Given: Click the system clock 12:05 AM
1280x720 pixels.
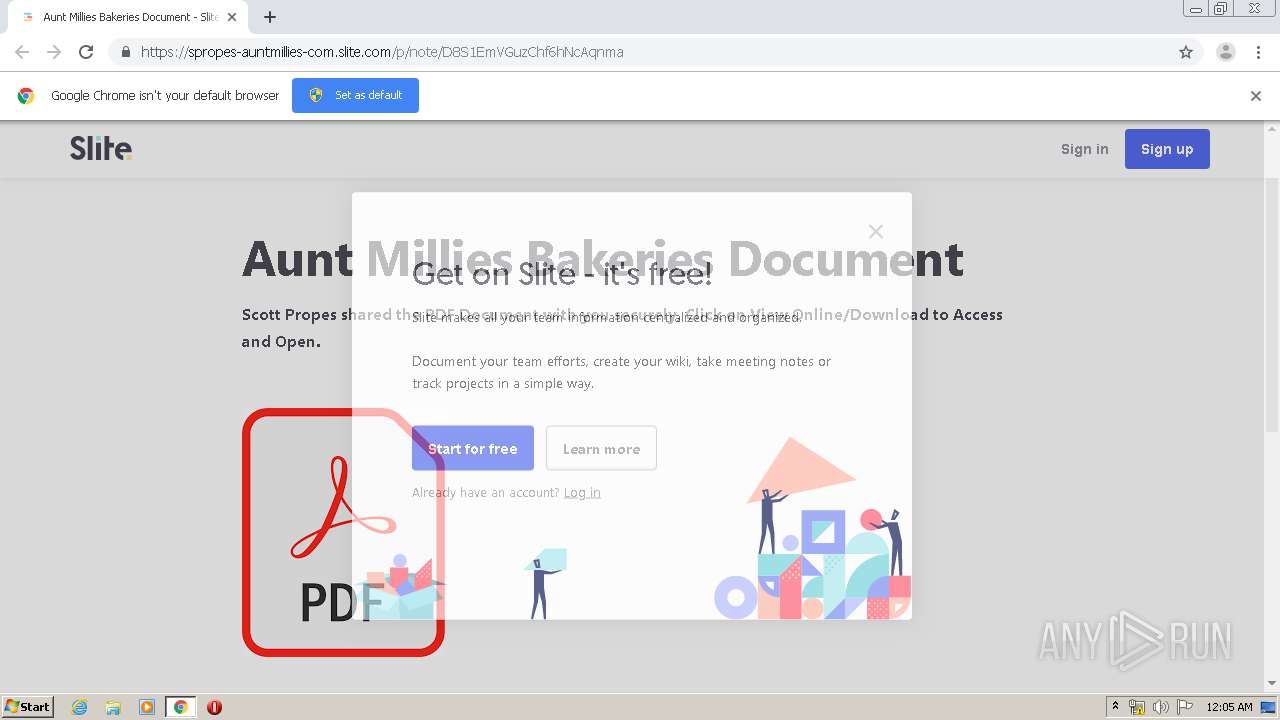Looking at the screenshot, I should click(1229, 707).
